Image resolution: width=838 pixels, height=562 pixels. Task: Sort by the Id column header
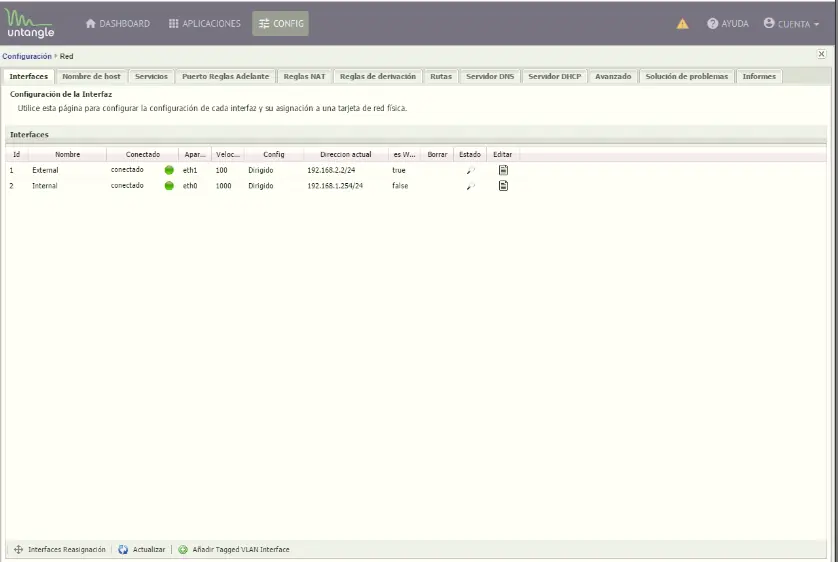coord(17,154)
